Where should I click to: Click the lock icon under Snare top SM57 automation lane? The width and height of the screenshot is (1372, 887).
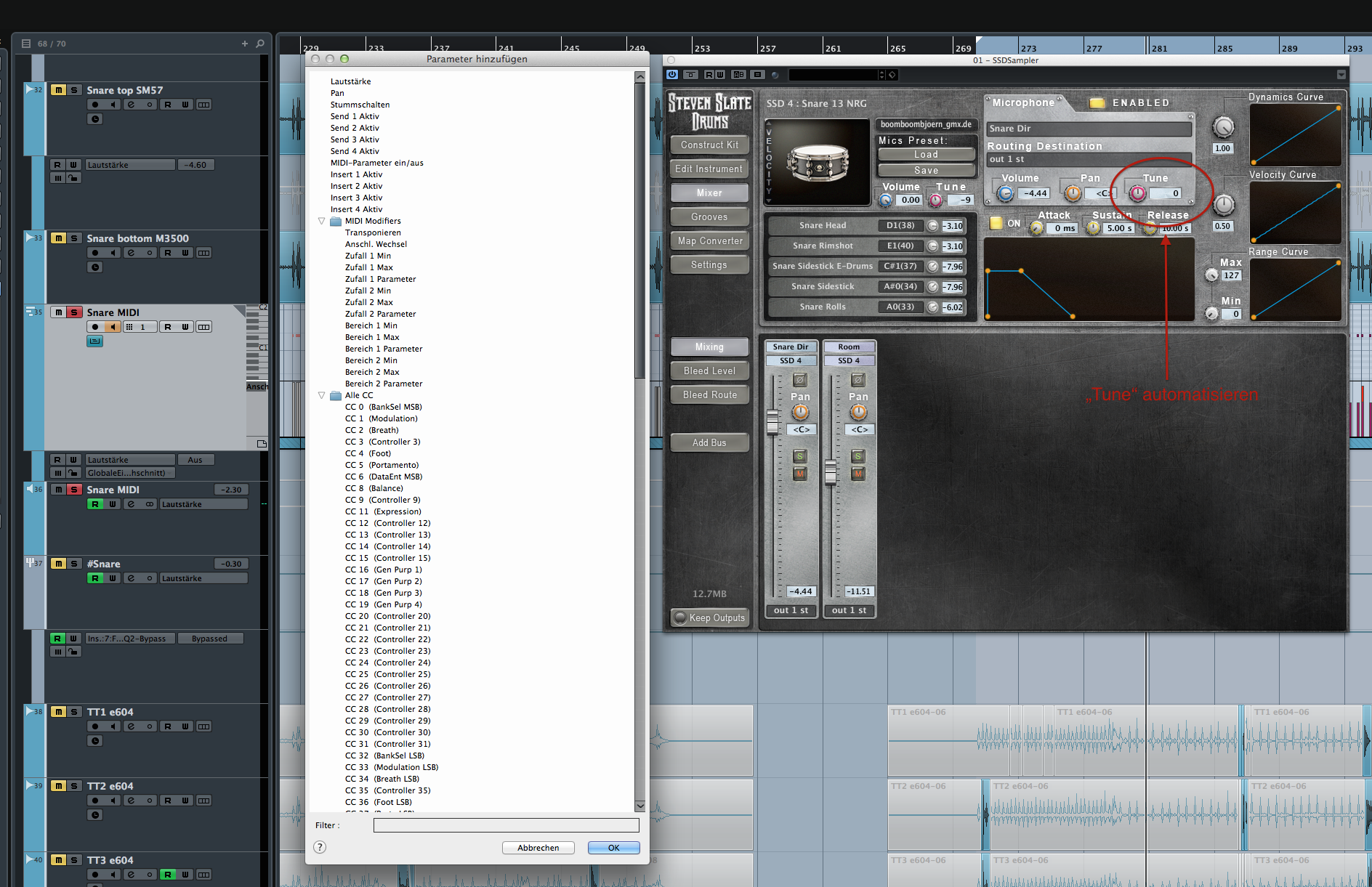pyautogui.click(x=74, y=178)
